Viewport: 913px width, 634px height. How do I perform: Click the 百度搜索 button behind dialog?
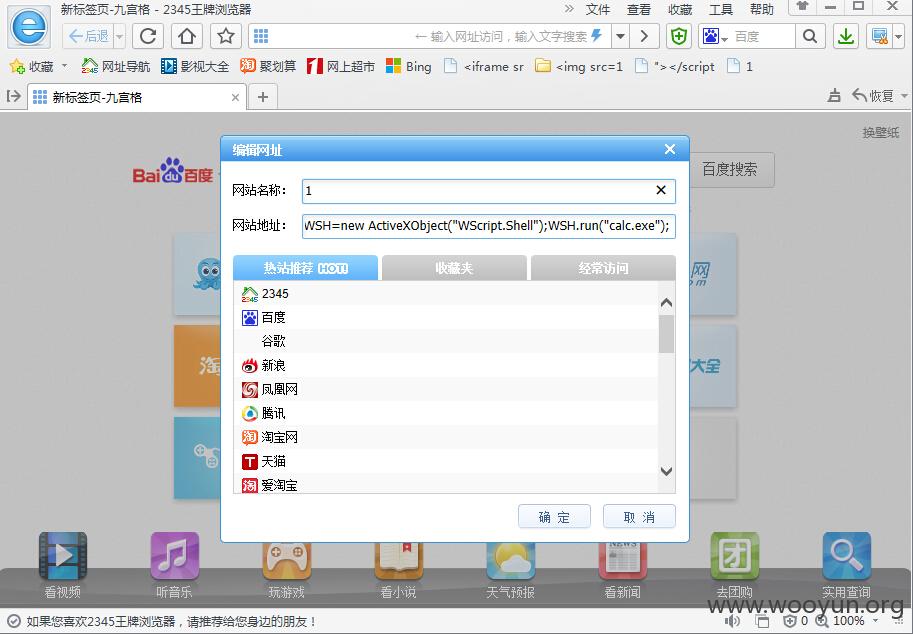coord(731,169)
